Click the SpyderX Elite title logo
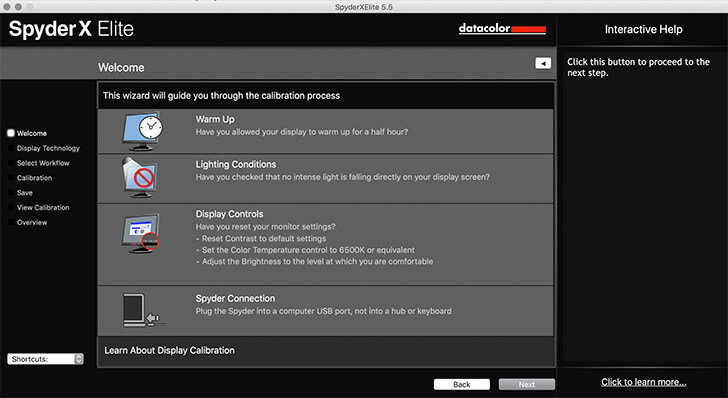Viewport: 728px width, 398px height. (71, 29)
